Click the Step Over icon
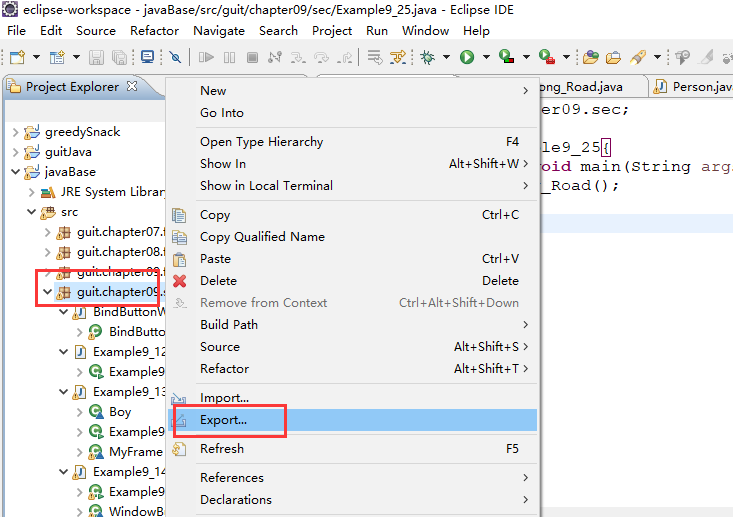 (x=321, y=57)
